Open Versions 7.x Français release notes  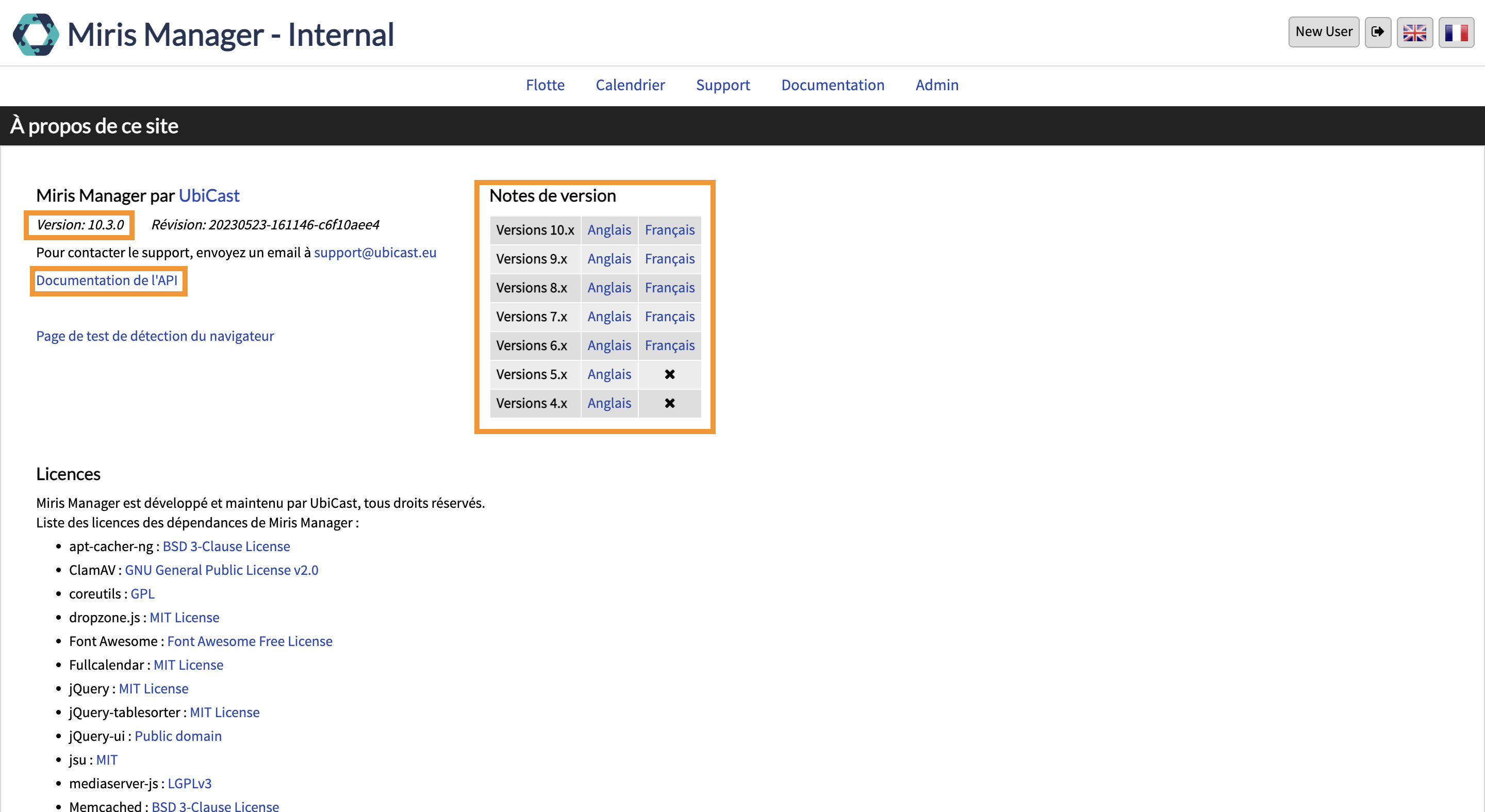point(670,317)
